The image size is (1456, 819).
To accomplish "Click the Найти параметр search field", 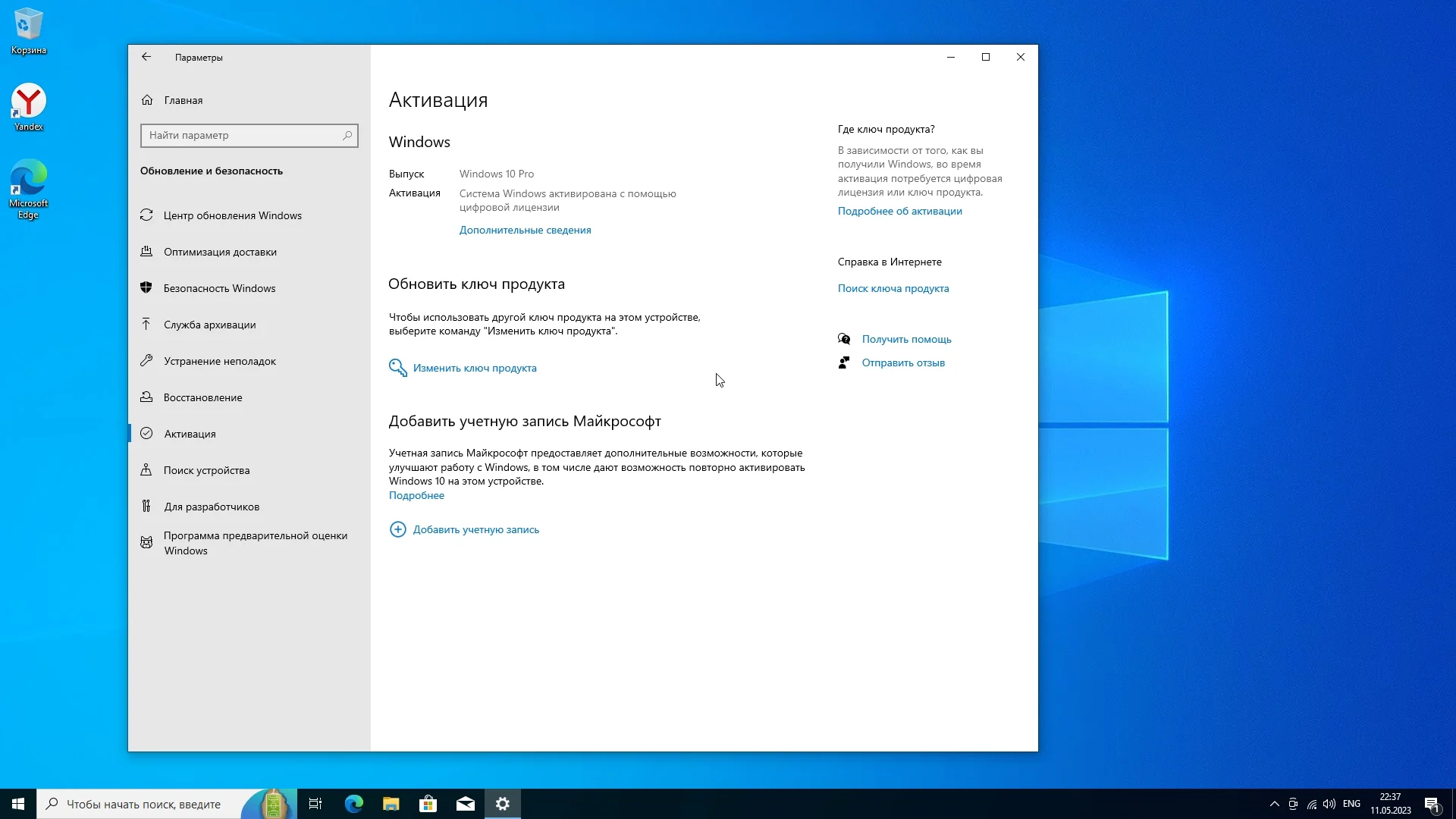I will (243, 136).
